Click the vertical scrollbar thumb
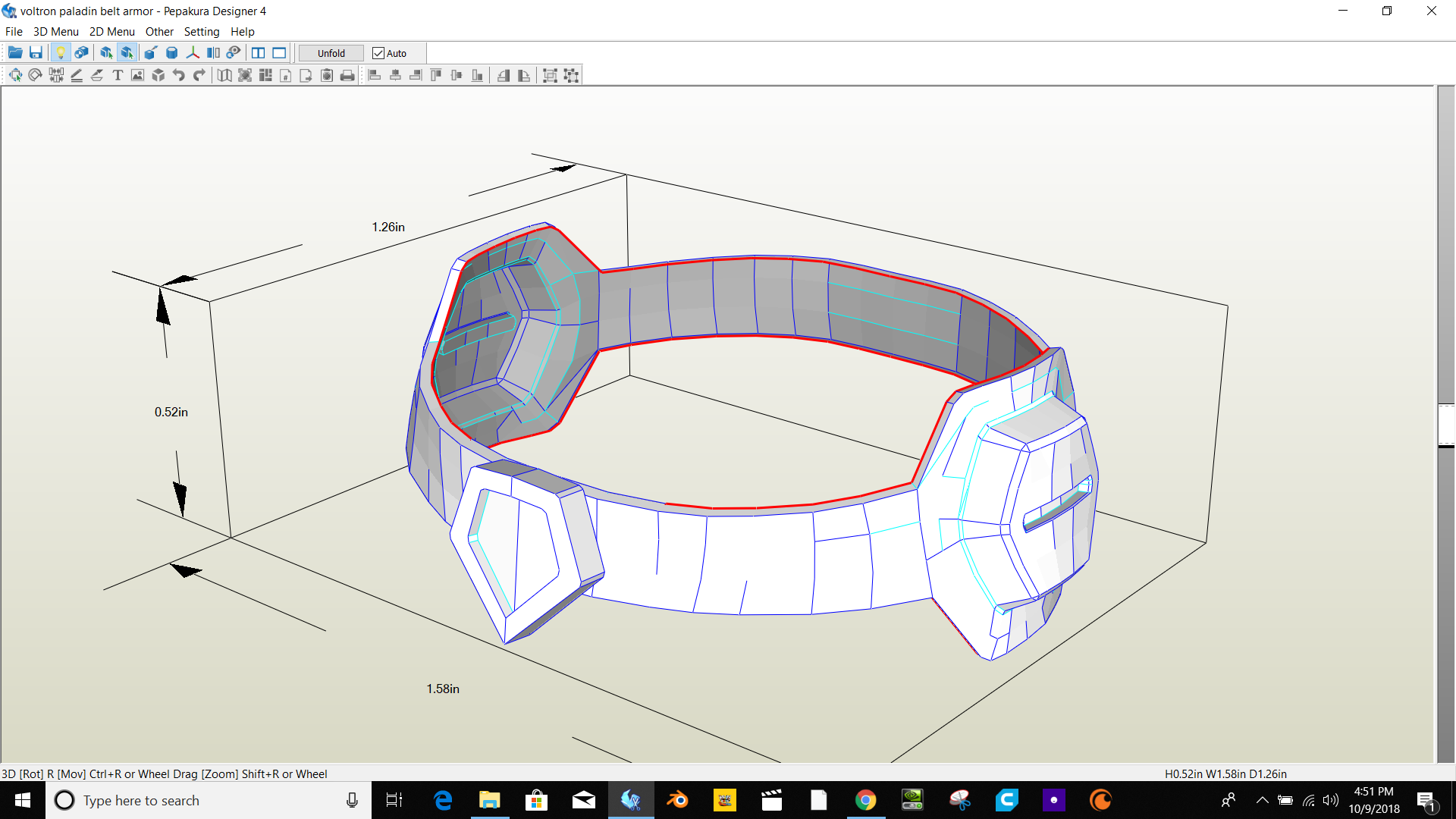Viewport: 1456px width, 819px height. [1446, 425]
